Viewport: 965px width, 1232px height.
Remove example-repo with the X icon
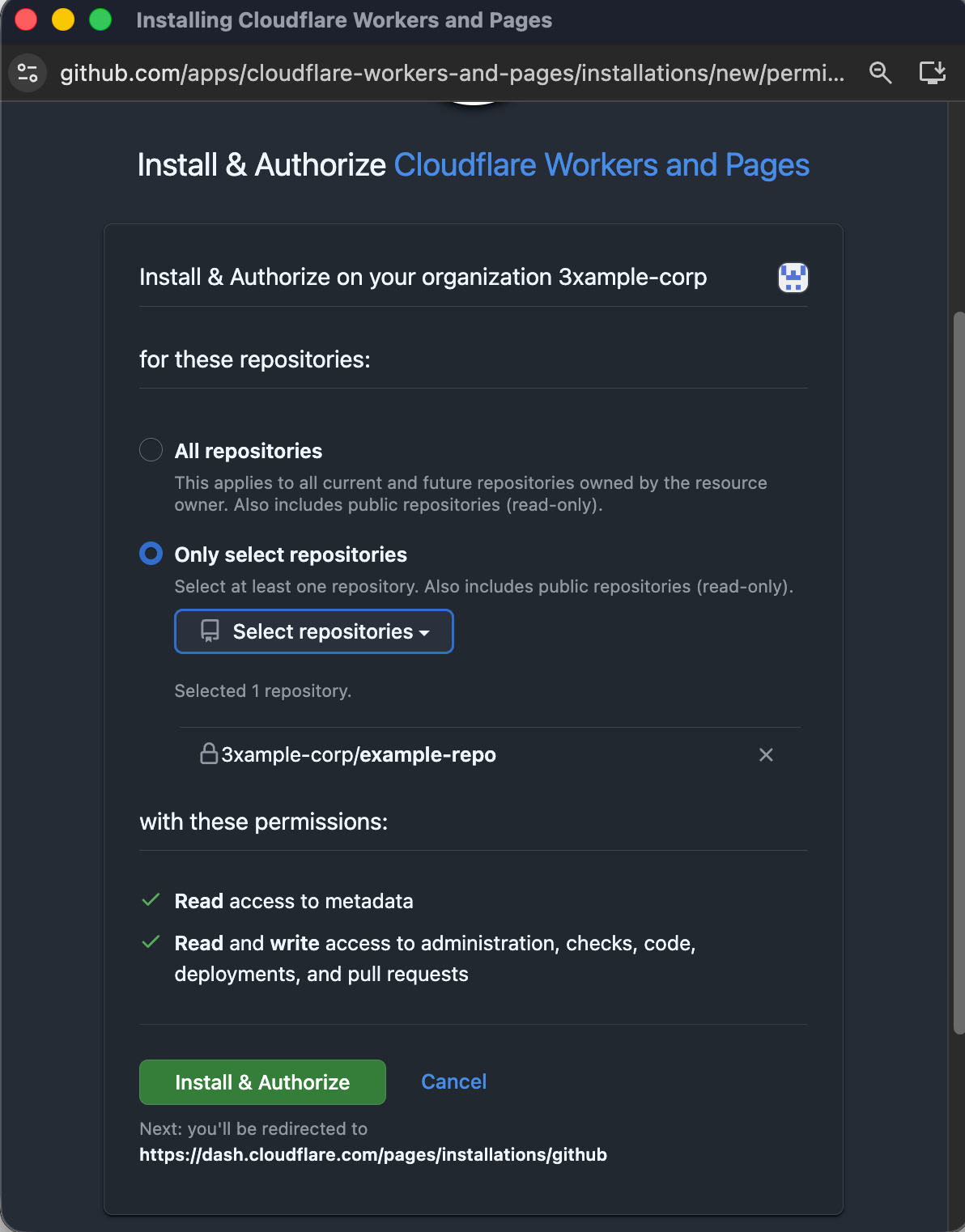766,755
